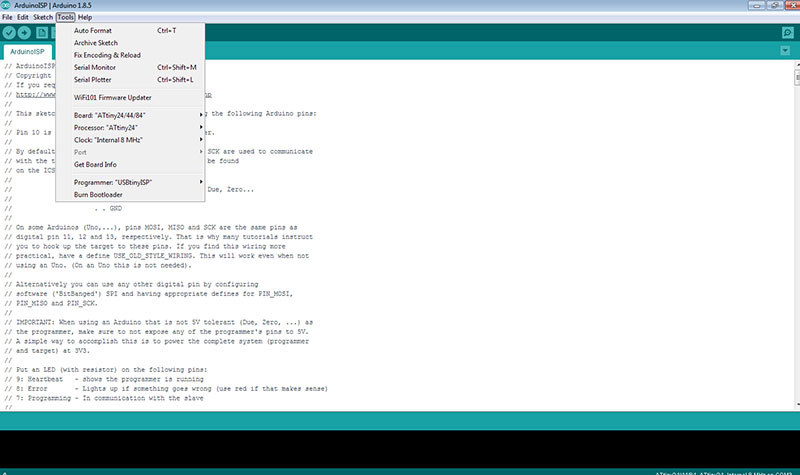
Task: Open Serial Plotter from Tools menu
Action: click(130, 80)
